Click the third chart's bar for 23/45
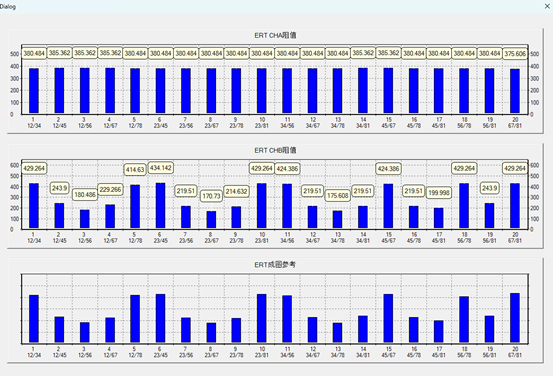This screenshot has height=376, width=553. point(160,318)
